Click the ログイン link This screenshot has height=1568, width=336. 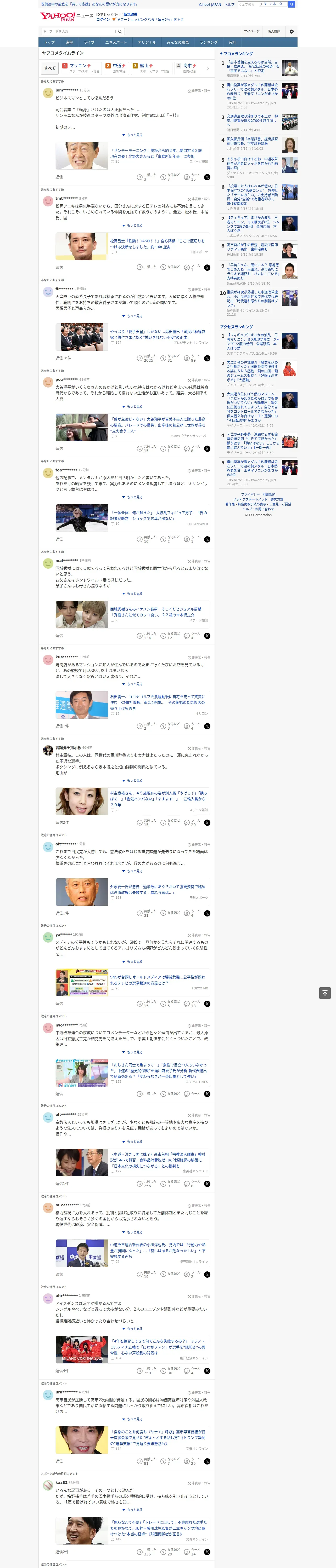pos(103,20)
